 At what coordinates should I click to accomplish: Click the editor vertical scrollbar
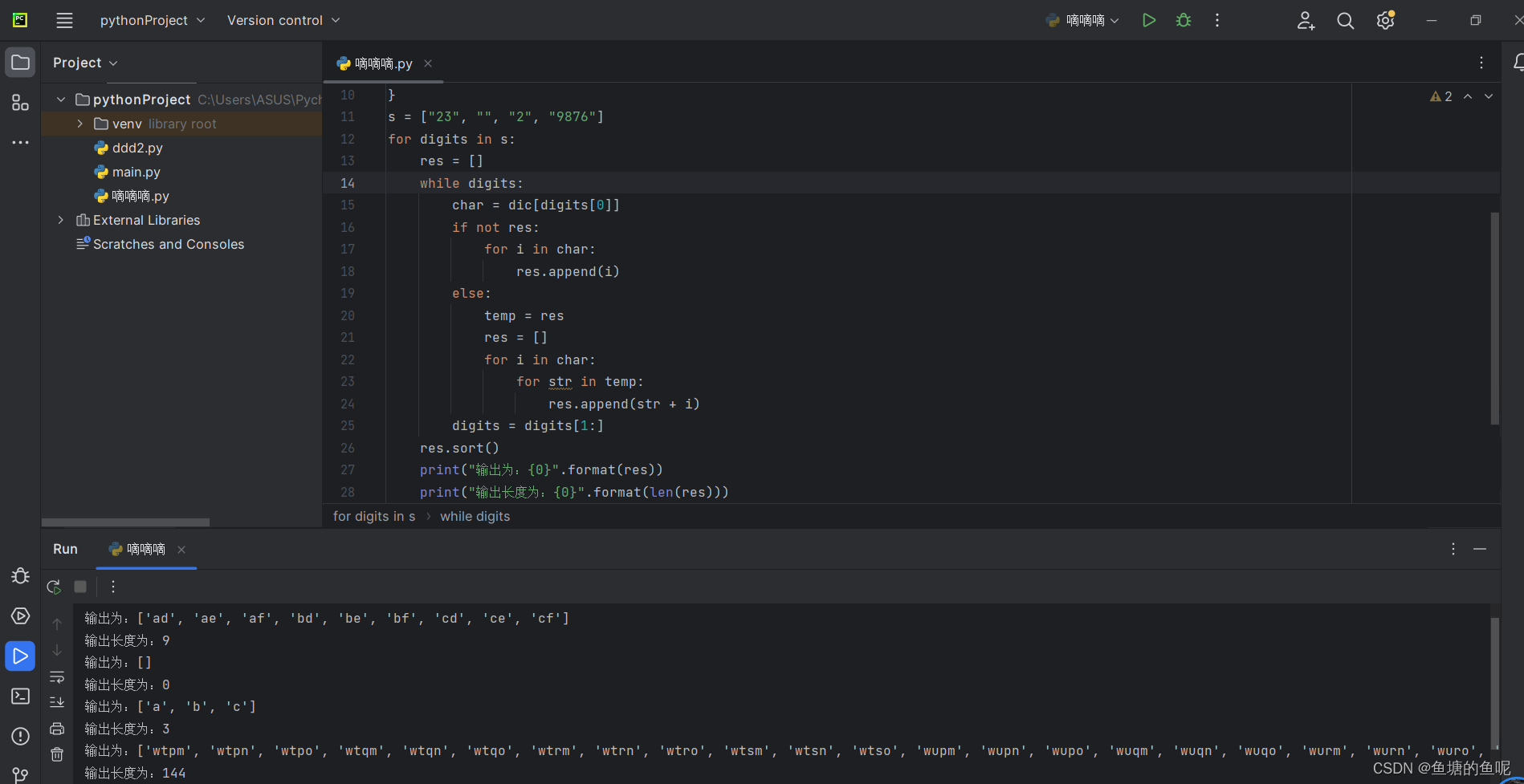coord(1494,318)
